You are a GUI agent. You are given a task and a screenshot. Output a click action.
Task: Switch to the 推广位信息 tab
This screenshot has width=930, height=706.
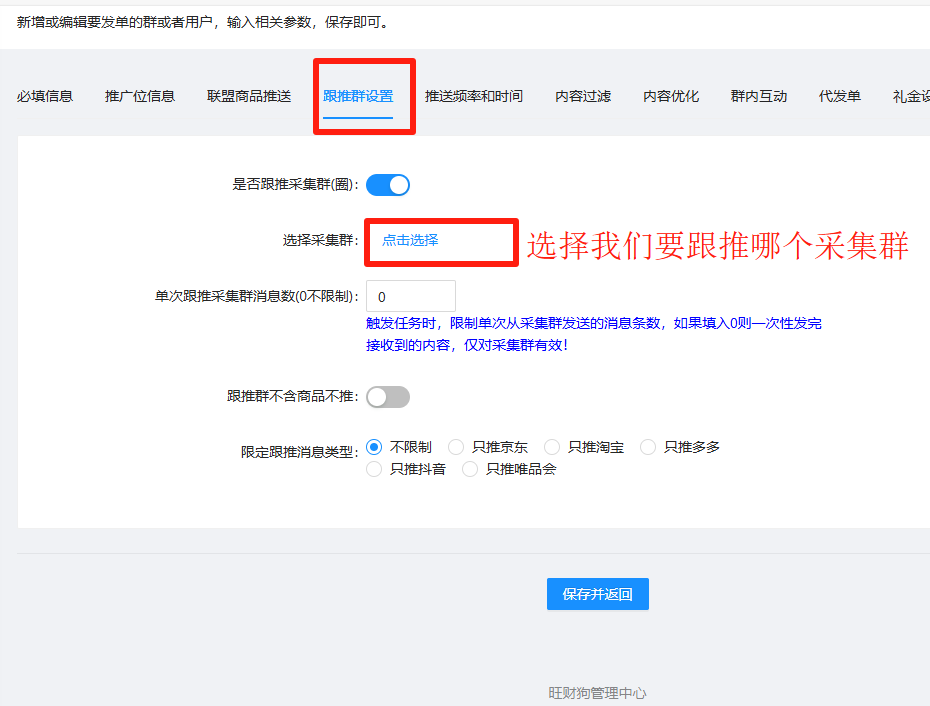click(x=140, y=96)
